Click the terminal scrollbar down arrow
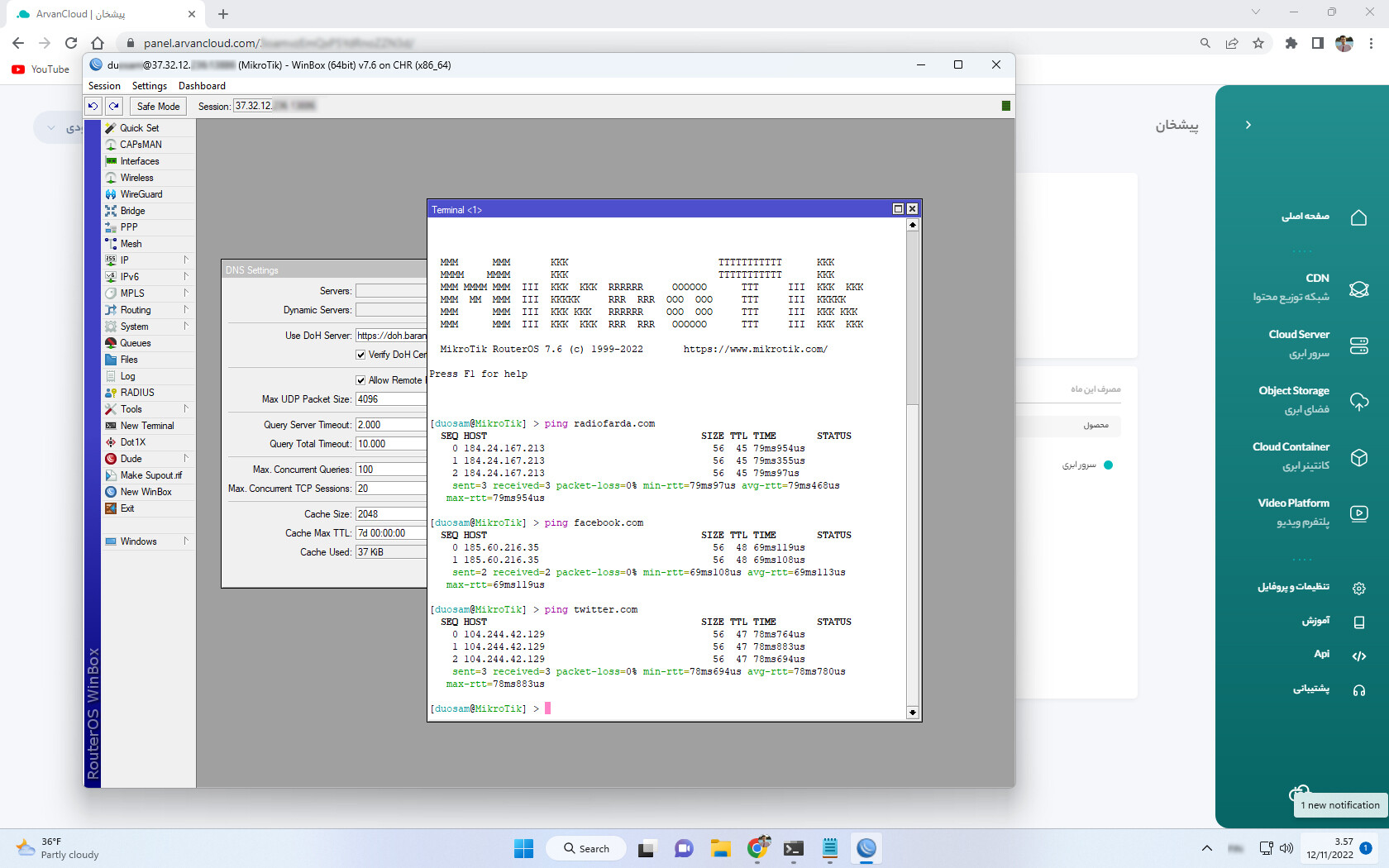 coord(913,713)
